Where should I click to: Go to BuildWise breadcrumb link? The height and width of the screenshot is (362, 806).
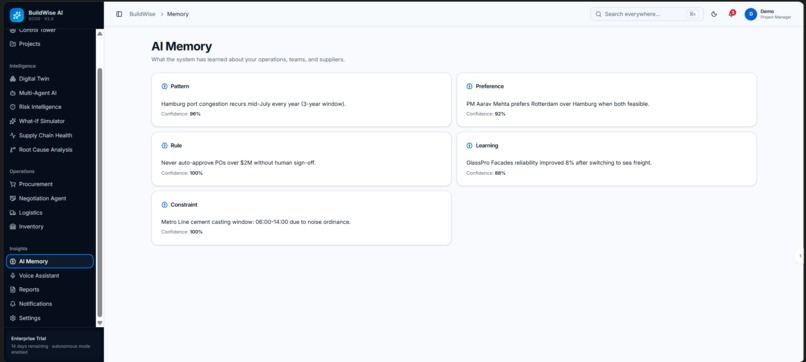coord(142,14)
